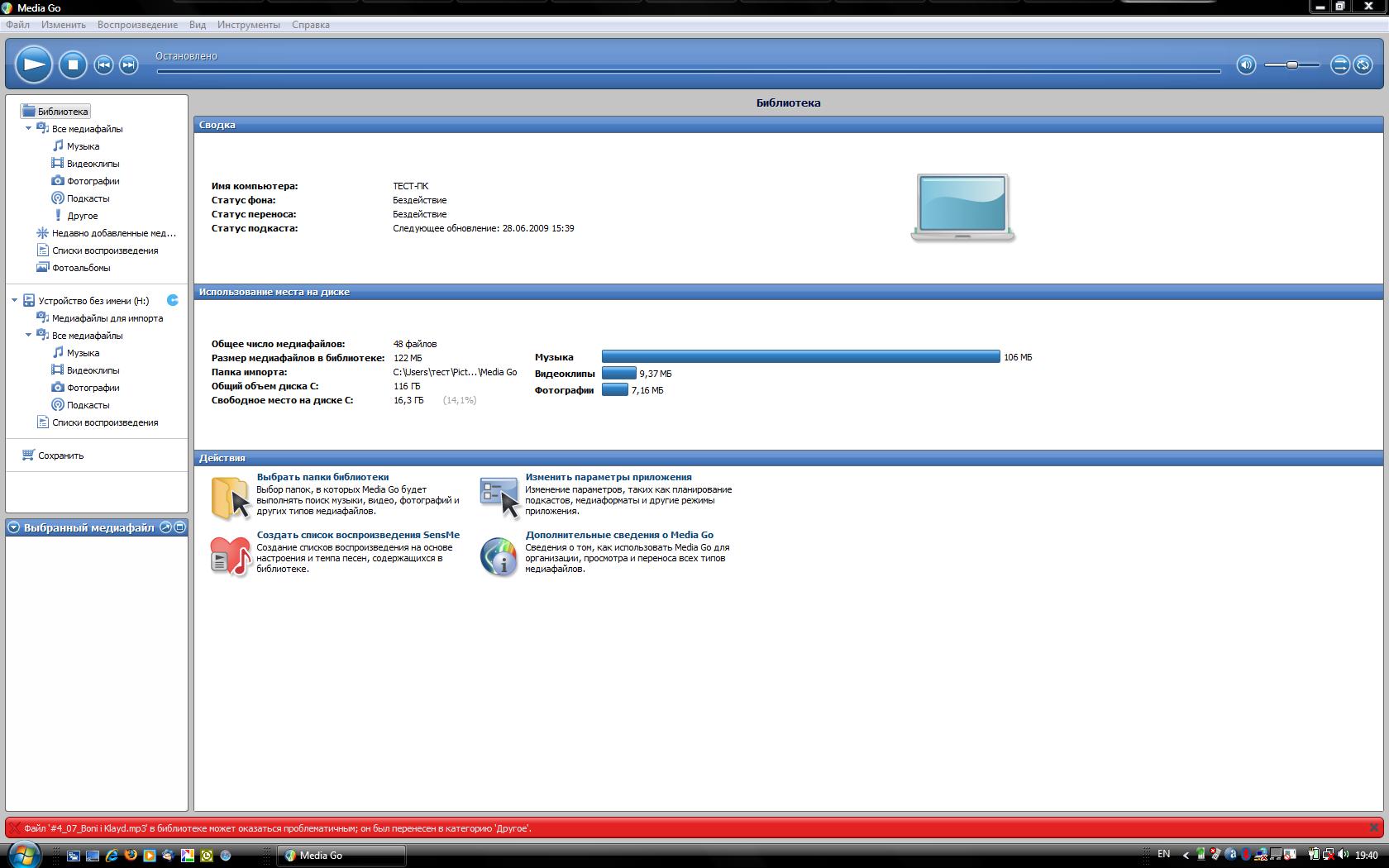Adjust the volume slider
Viewport: 1389px width, 868px height.
(x=1291, y=64)
